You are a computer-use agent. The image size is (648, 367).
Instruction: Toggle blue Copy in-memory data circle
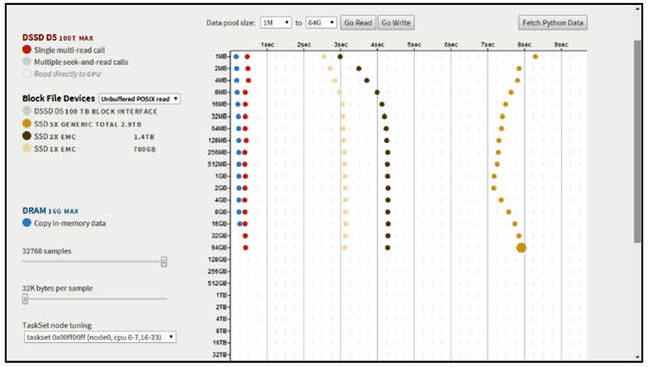[x=27, y=223]
